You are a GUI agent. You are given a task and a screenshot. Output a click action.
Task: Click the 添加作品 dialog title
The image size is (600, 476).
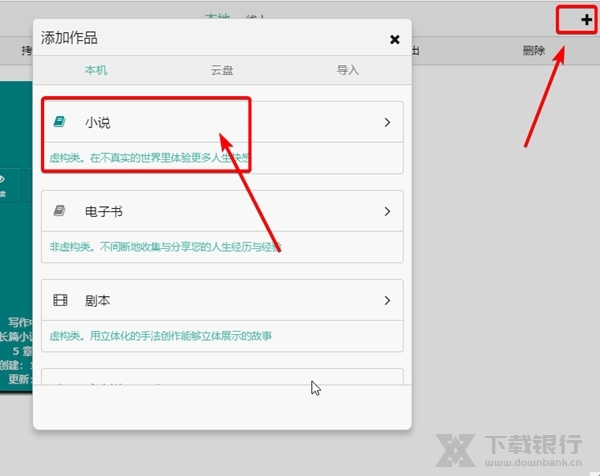pos(69,39)
